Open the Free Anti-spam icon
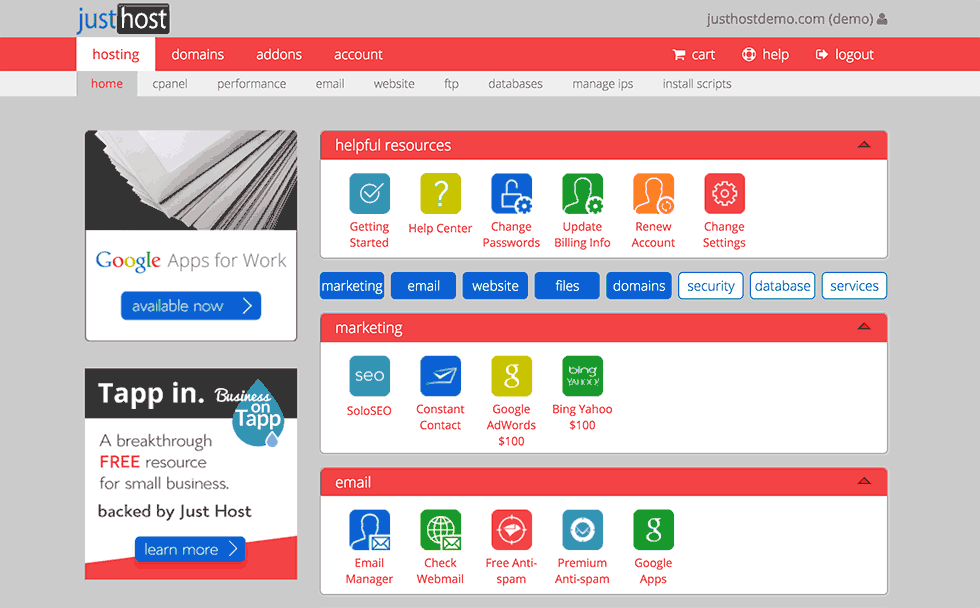The image size is (980, 608). pos(511,530)
